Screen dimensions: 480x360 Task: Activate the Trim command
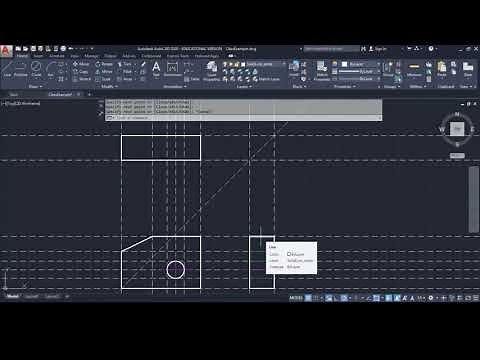[x=125, y=64]
